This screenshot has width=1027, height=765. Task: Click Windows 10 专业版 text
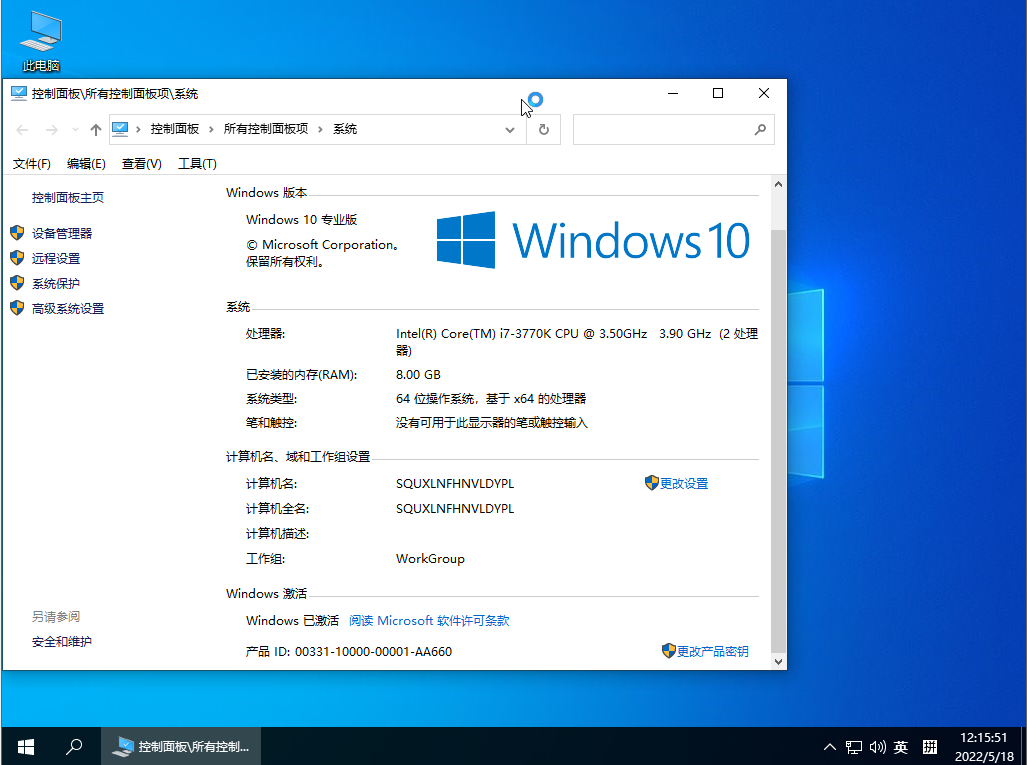[x=301, y=219]
